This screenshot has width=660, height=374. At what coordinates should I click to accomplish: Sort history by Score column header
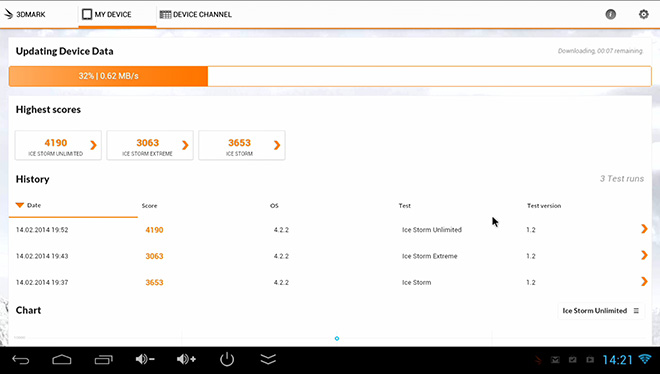(x=149, y=206)
